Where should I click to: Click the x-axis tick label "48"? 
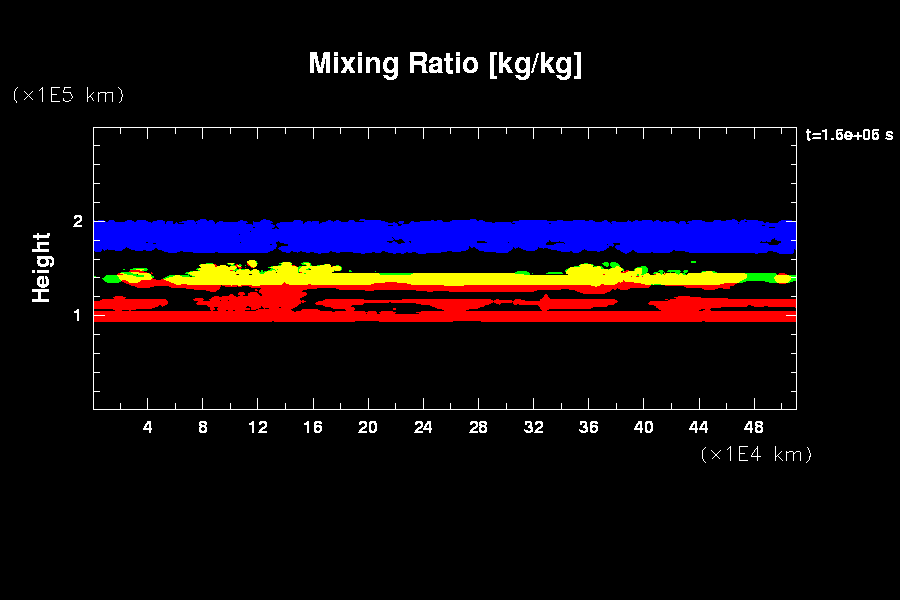click(x=753, y=428)
